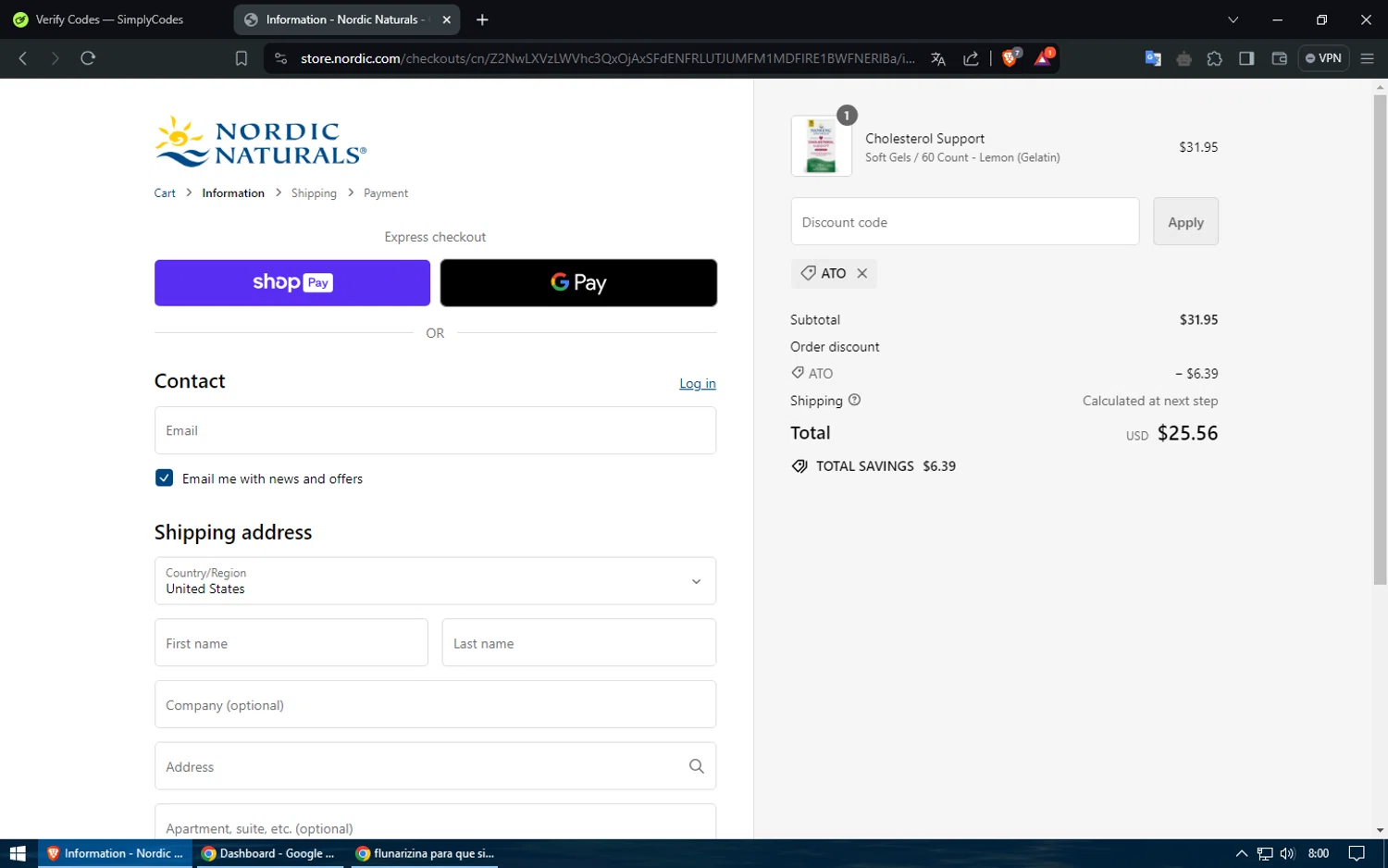Open the Country/Region dropdown
This screenshot has width=1388, height=868.
pyautogui.click(x=435, y=581)
